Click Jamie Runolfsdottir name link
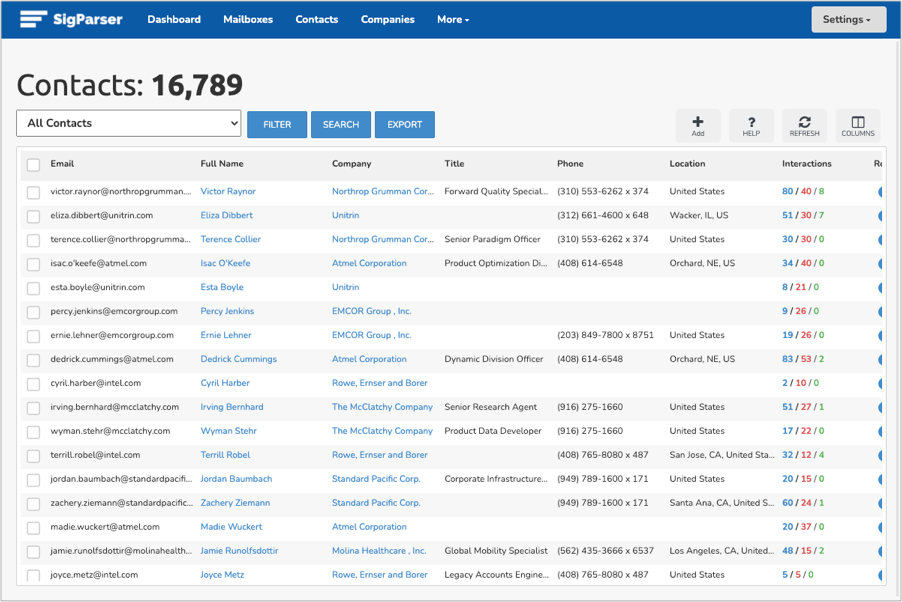Screen dimensions: 902x602 [x=239, y=551]
